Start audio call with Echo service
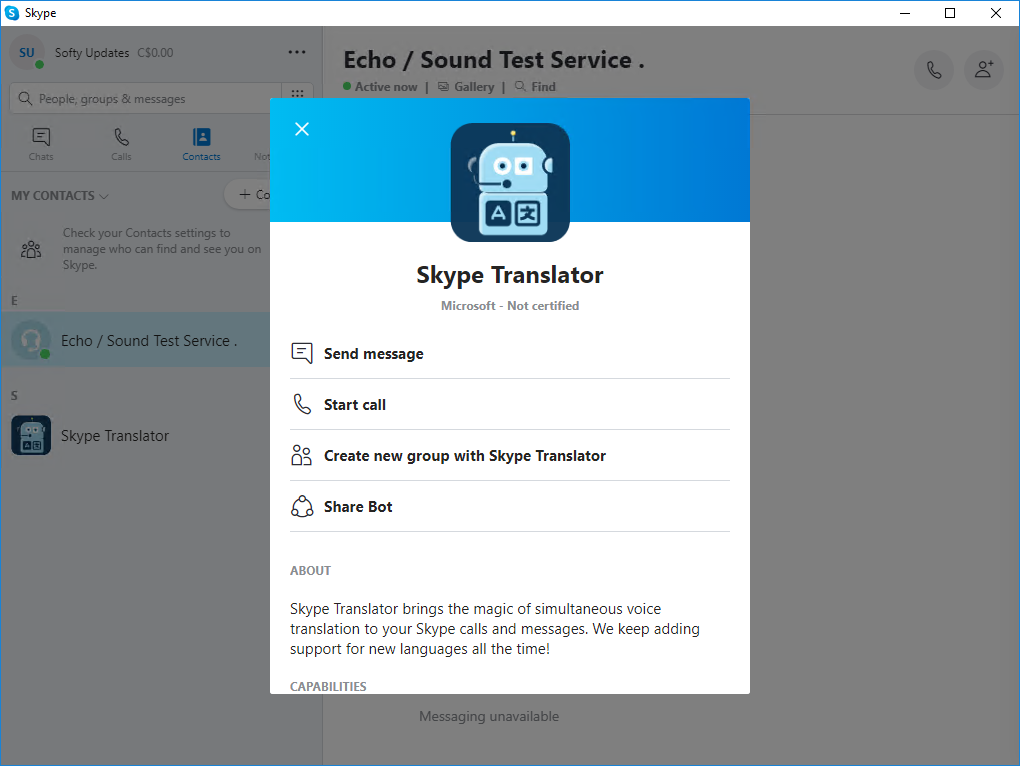 [x=934, y=70]
